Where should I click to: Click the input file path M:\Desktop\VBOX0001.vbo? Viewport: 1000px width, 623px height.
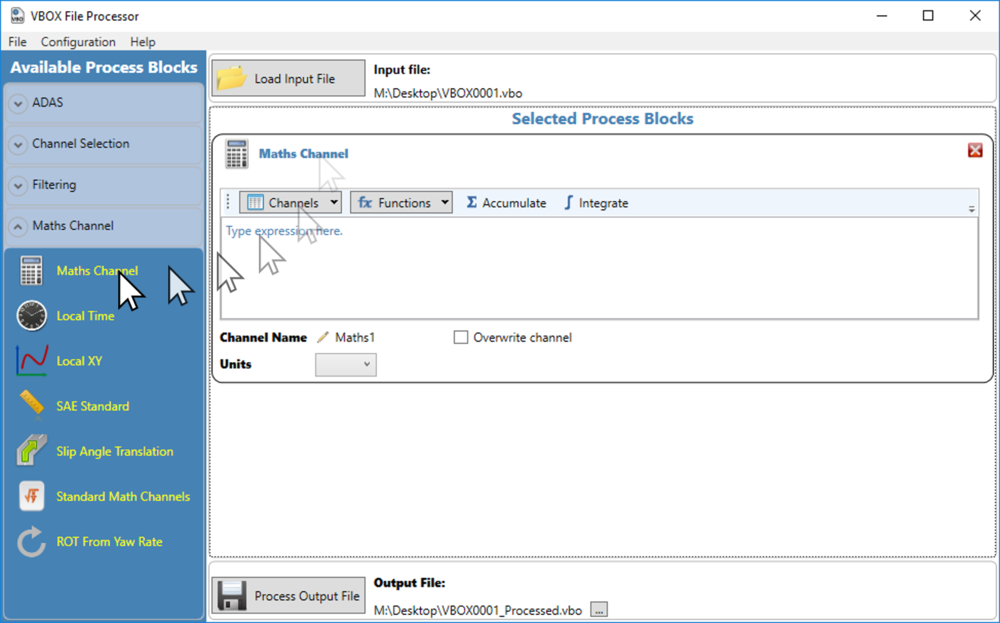coord(448,93)
